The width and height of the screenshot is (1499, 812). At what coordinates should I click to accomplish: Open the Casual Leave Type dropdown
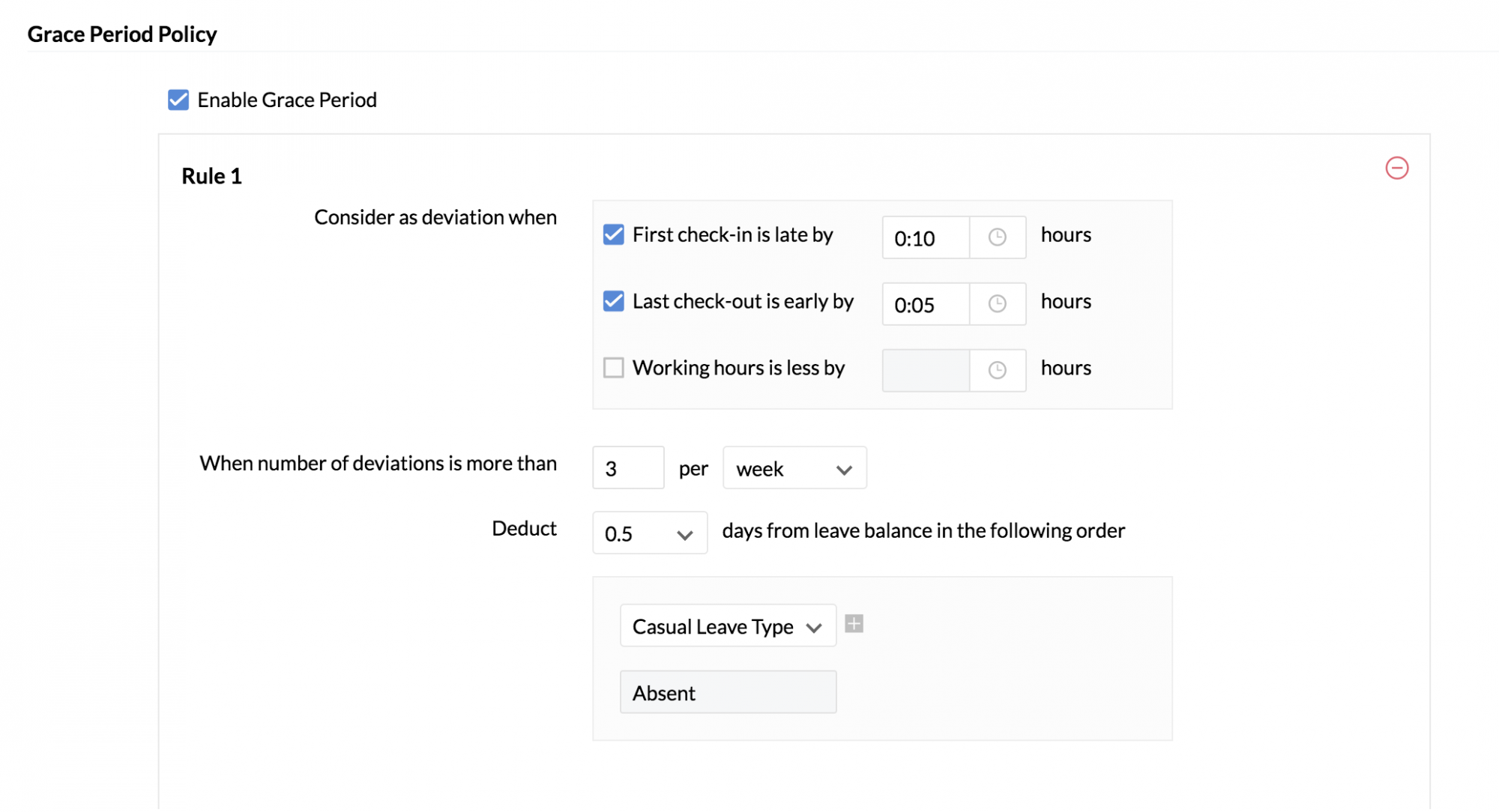point(726,625)
